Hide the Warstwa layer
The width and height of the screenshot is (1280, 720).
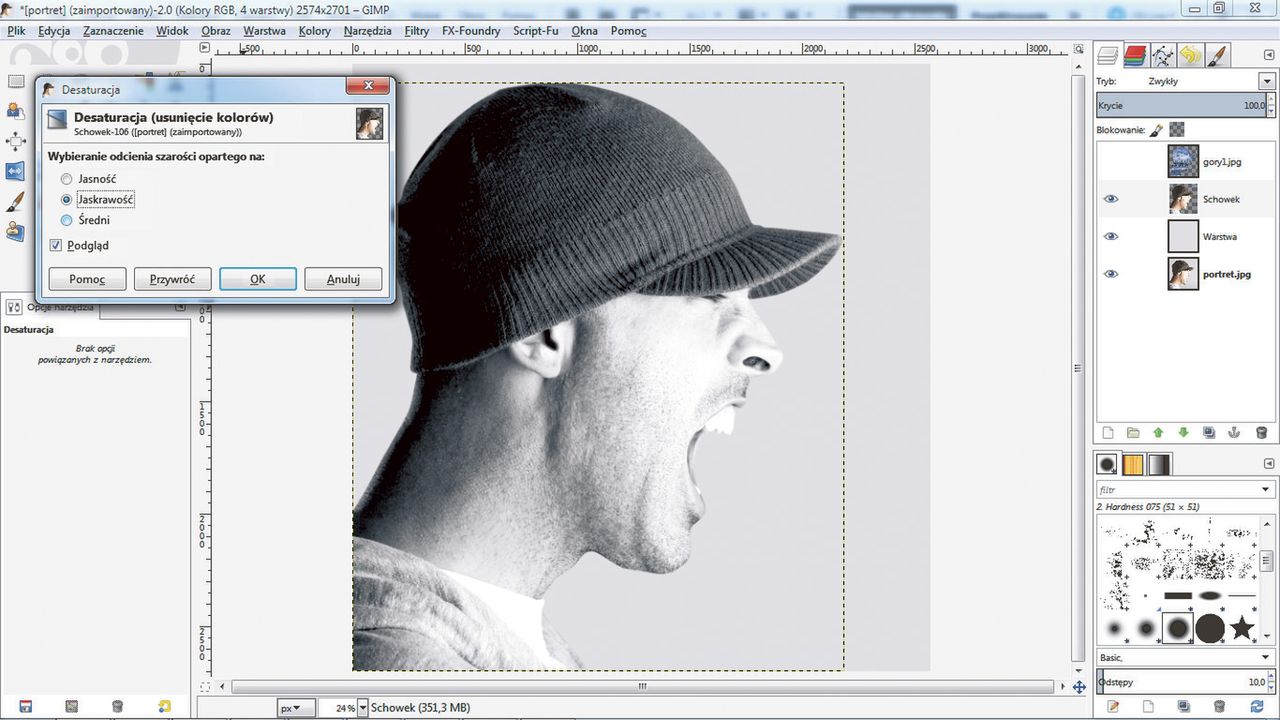click(x=1110, y=236)
